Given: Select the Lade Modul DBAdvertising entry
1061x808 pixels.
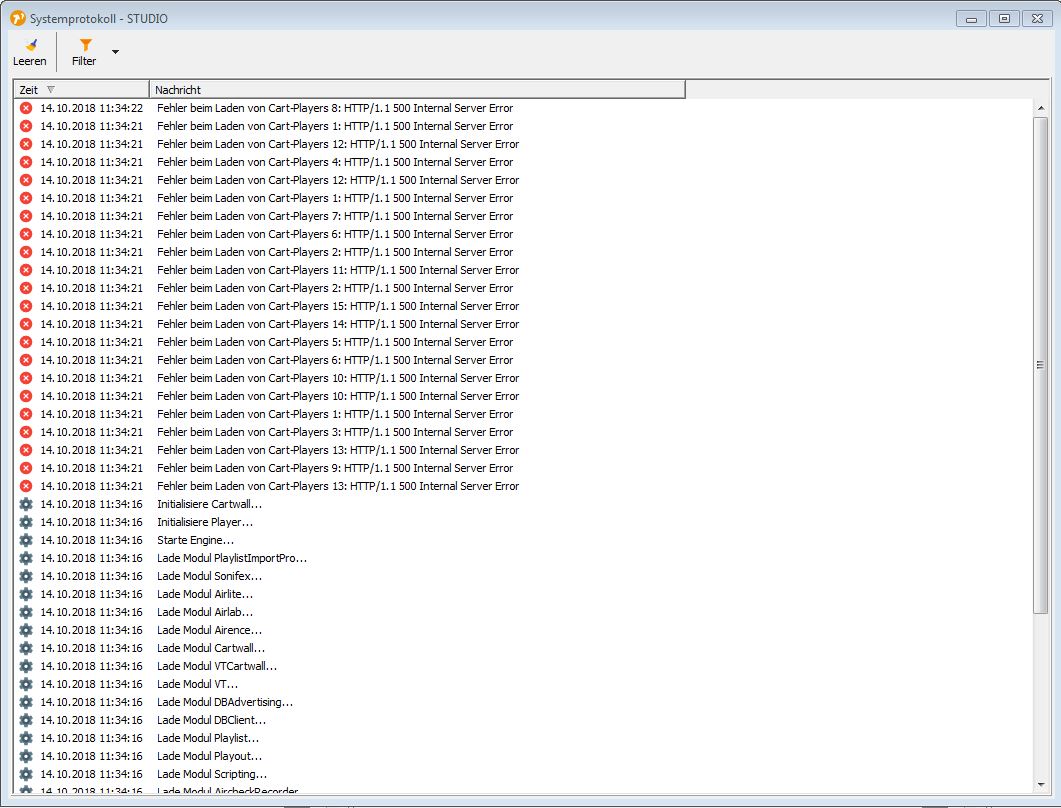Looking at the screenshot, I should pyautogui.click(x=225, y=702).
